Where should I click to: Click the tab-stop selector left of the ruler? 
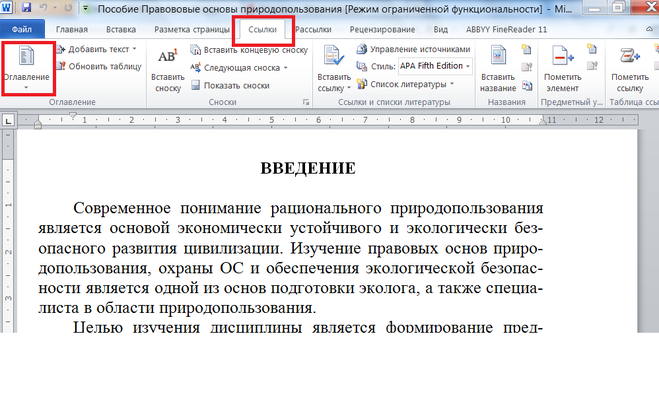[x=9, y=120]
